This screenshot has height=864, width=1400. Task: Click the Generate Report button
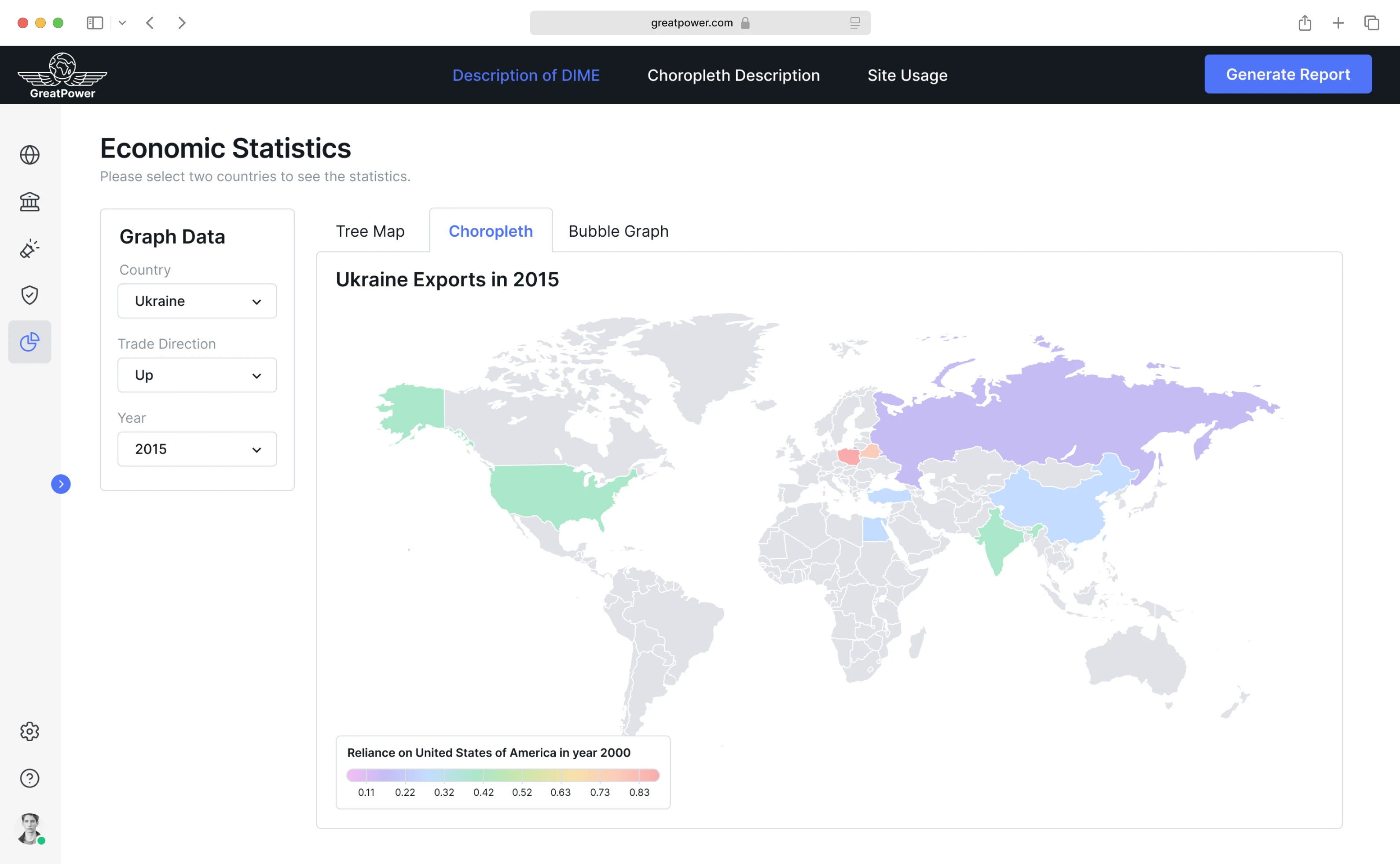click(1287, 74)
